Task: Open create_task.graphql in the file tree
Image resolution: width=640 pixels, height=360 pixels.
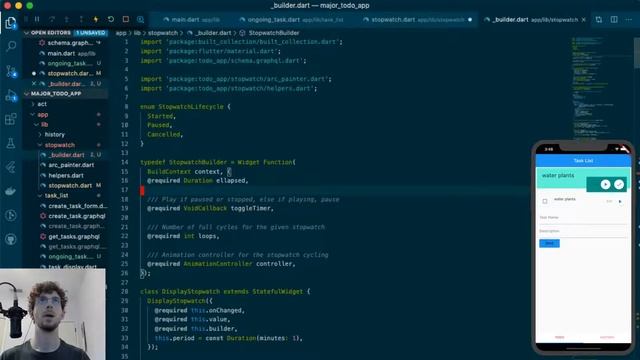Action: [x=77, y=216]
